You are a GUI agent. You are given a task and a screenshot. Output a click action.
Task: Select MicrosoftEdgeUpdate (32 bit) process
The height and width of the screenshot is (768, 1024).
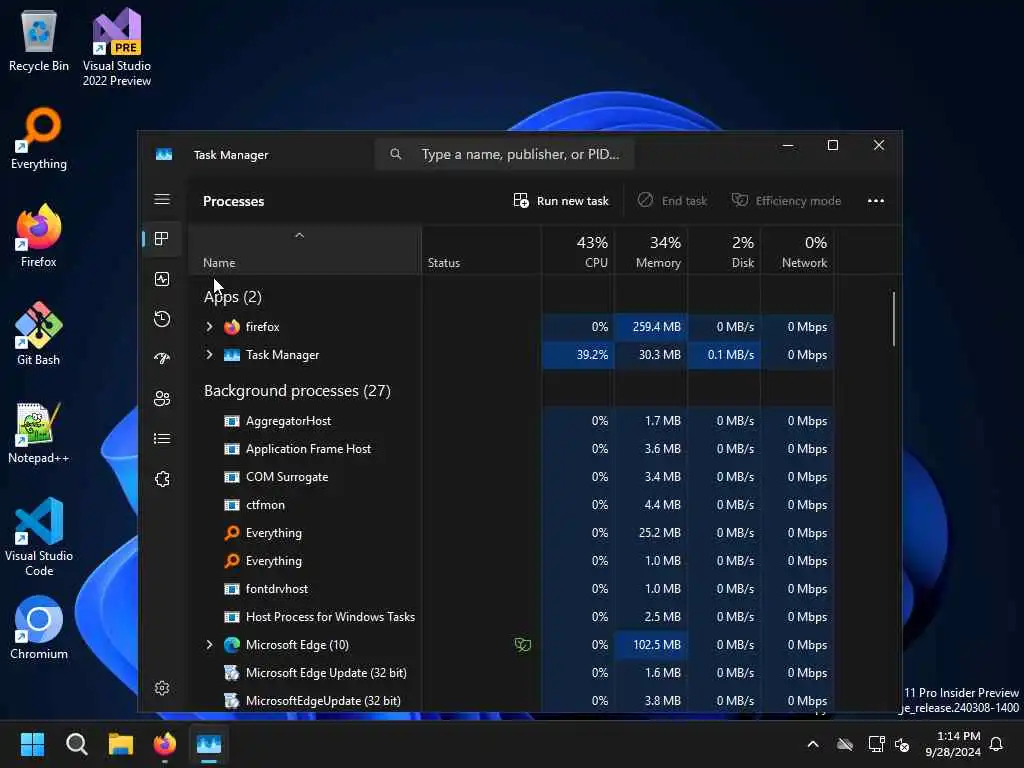tap(511, 701)
